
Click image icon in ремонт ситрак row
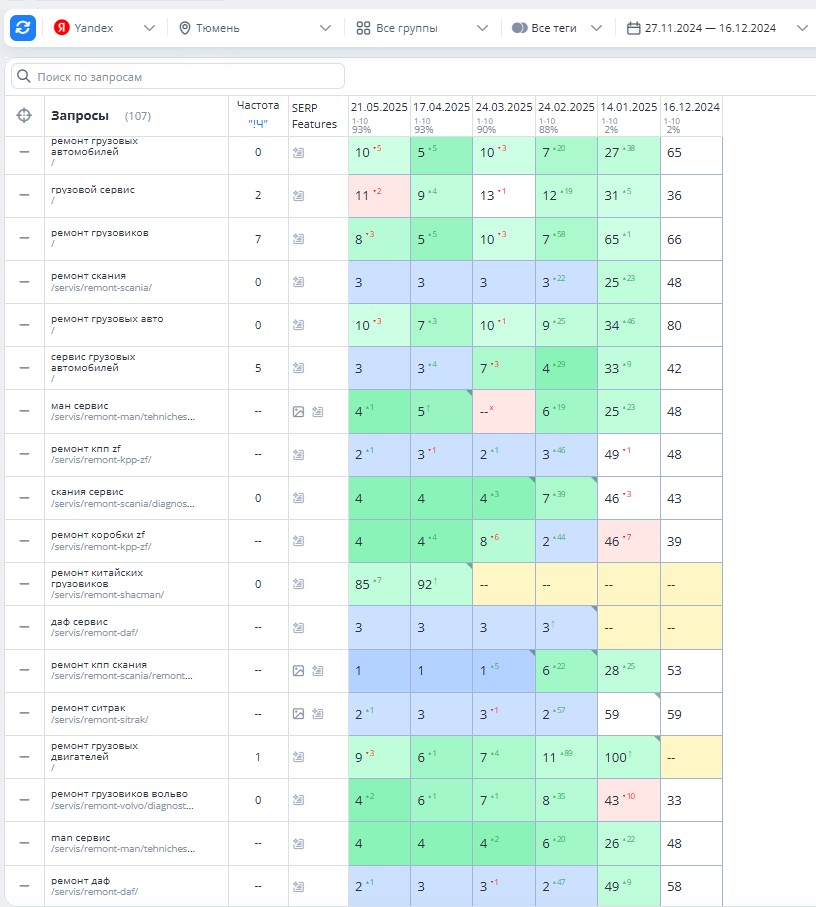[298, 714]
